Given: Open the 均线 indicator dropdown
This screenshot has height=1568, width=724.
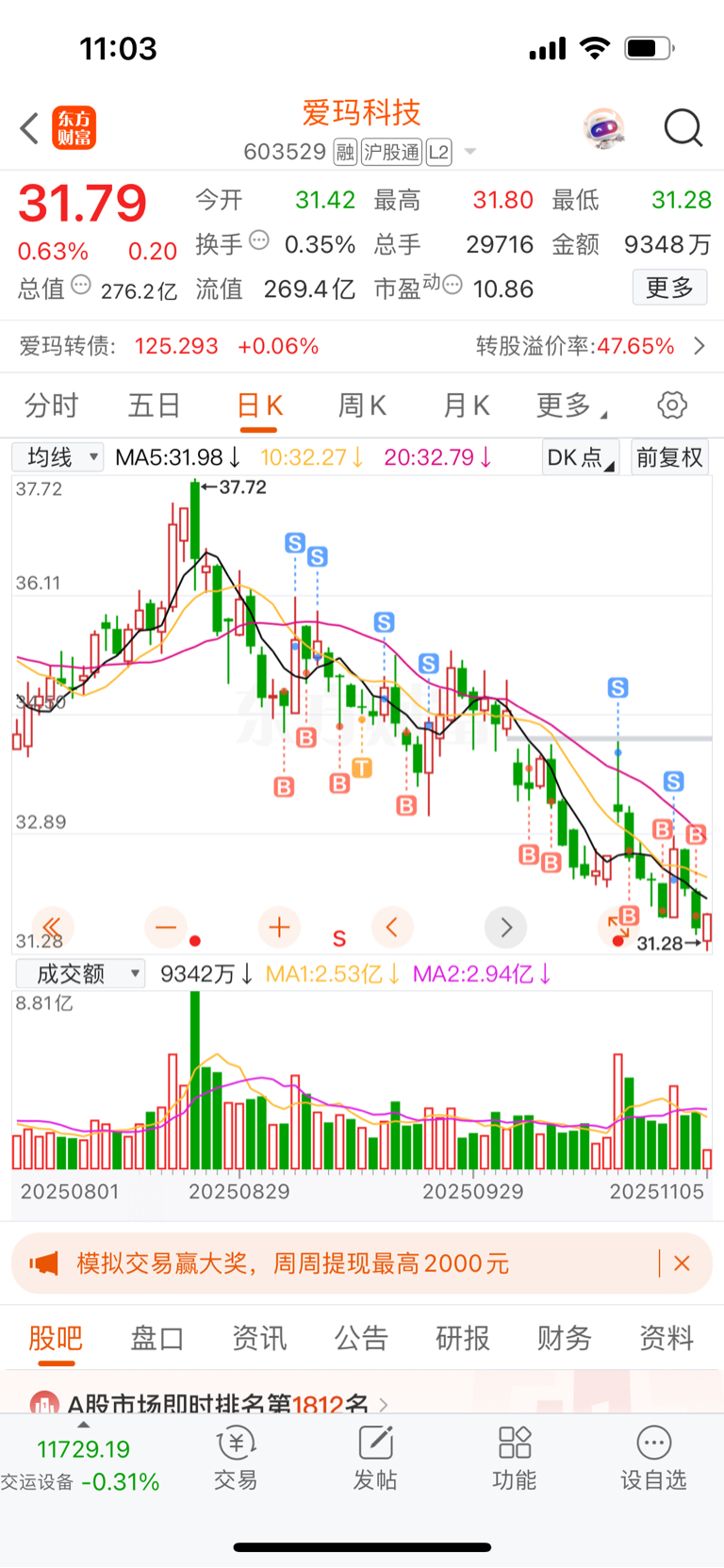Looking at the screenshot, I should (x=58, y=457).
